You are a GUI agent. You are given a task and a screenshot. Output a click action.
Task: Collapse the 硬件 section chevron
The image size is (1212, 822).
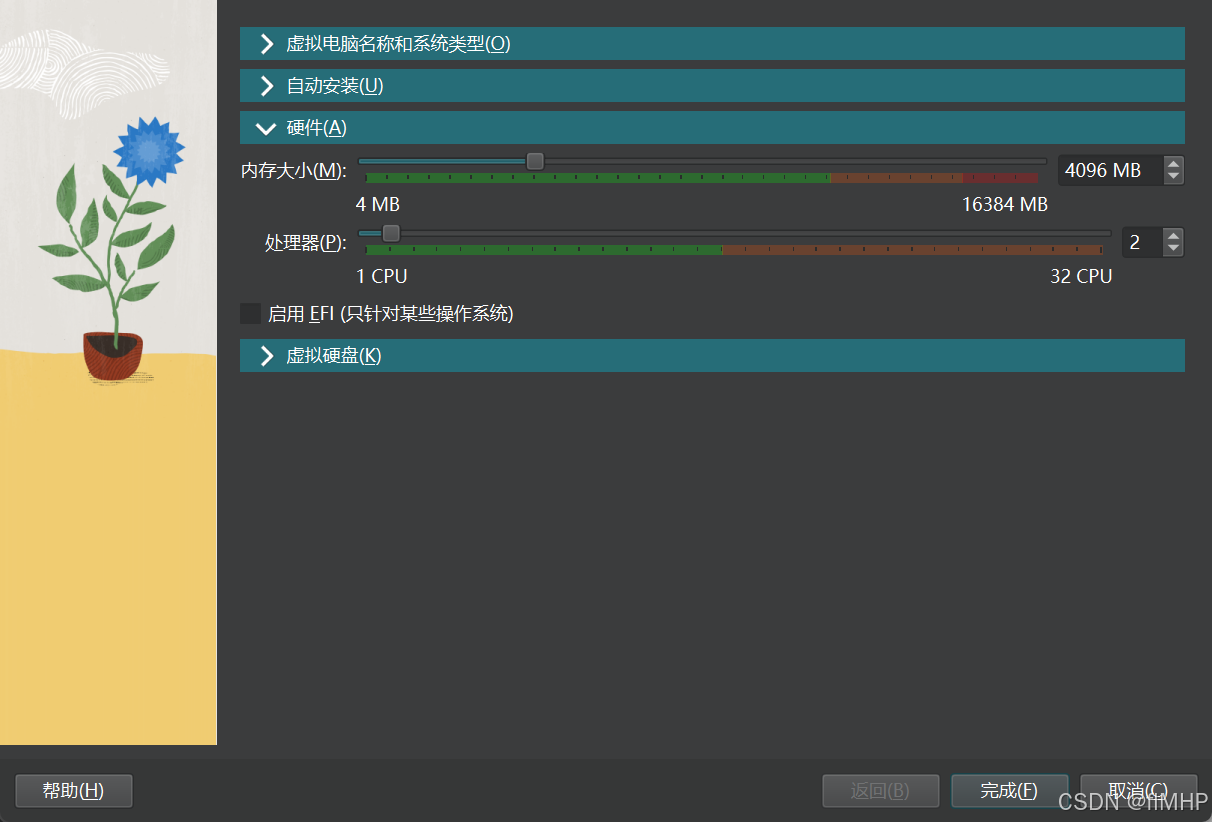tap(266, 128)
